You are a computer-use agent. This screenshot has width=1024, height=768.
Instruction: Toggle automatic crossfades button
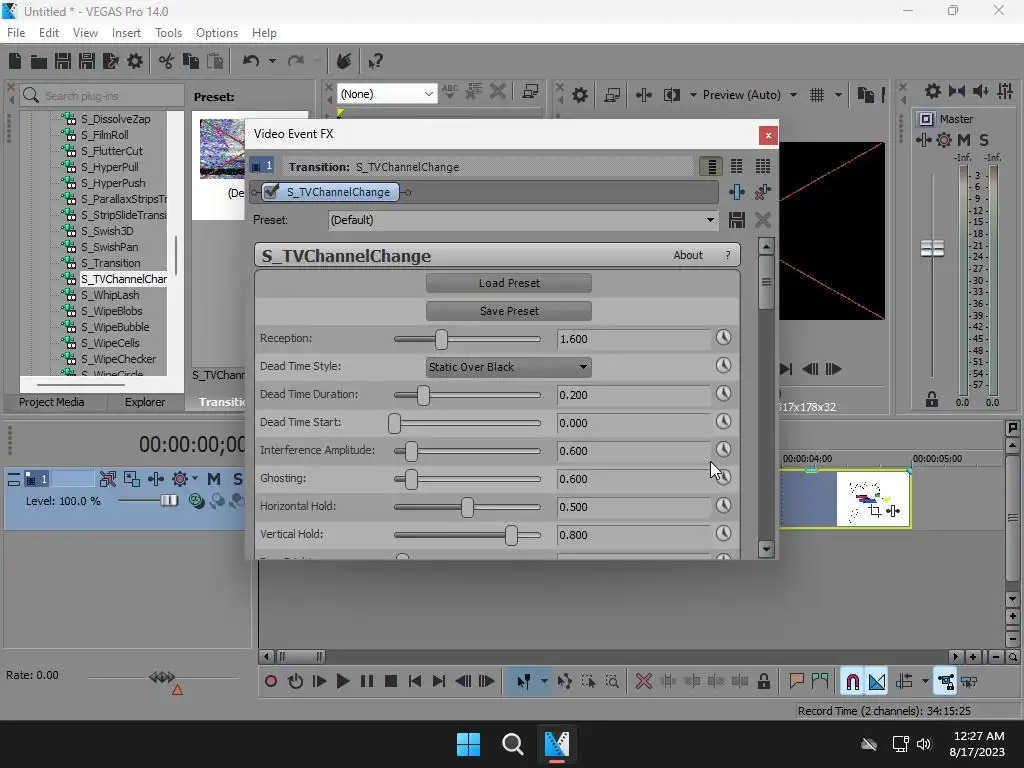tap(876, 681)
